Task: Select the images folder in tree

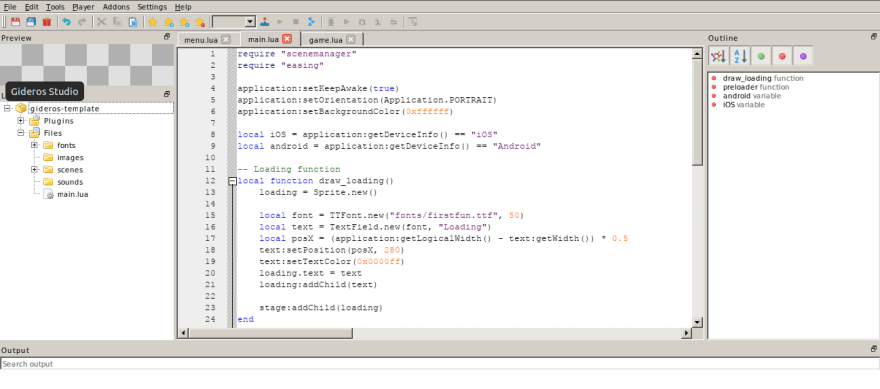Action: 70,158
